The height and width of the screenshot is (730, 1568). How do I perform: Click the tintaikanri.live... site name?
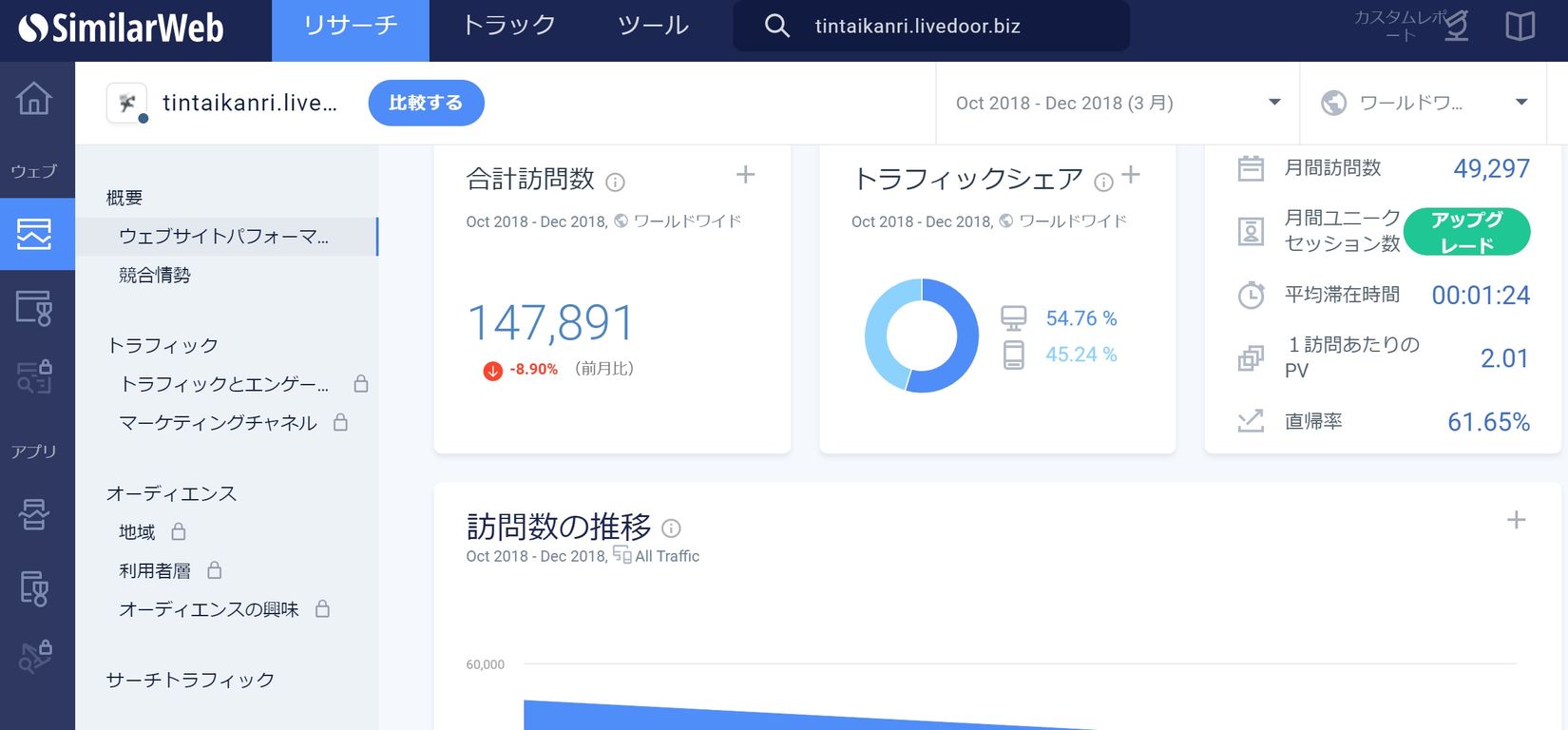click(x=250, y=103)
